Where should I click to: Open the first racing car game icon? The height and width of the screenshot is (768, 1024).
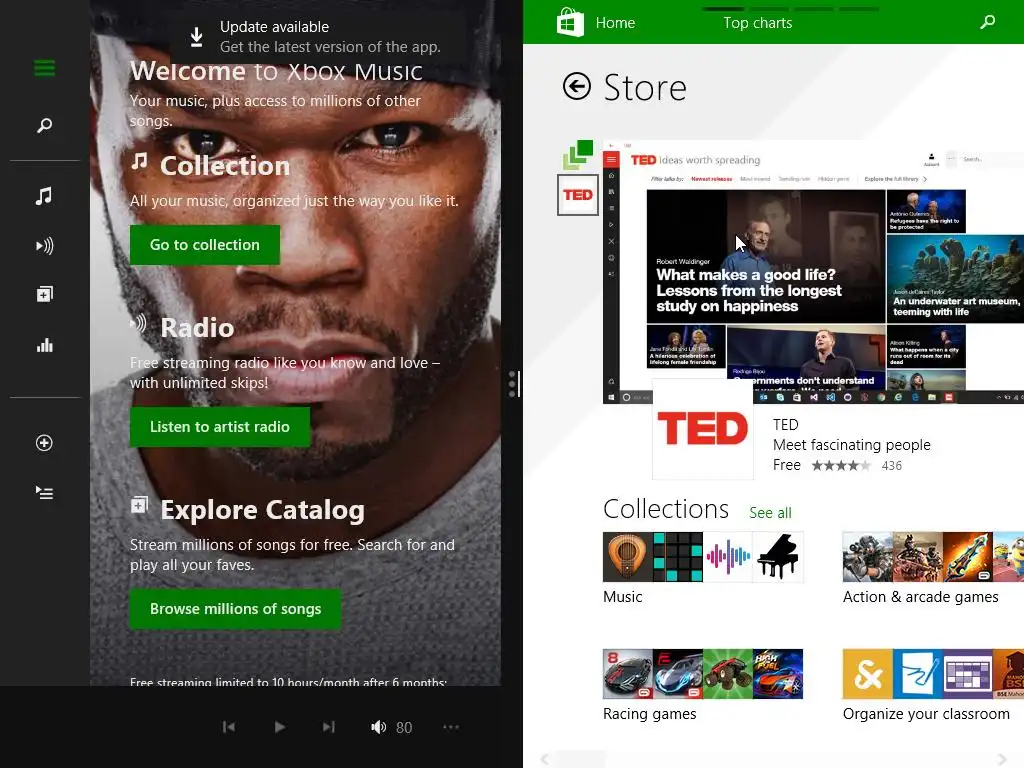click(x=628, y=674)
